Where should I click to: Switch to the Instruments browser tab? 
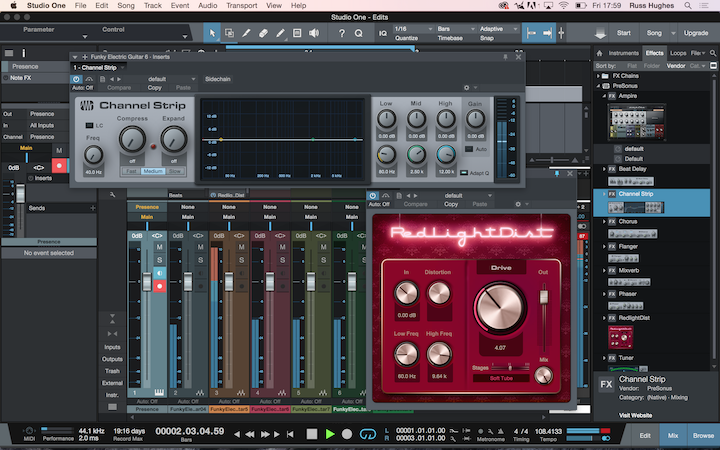pyautogui.click(x=623, y=53)
